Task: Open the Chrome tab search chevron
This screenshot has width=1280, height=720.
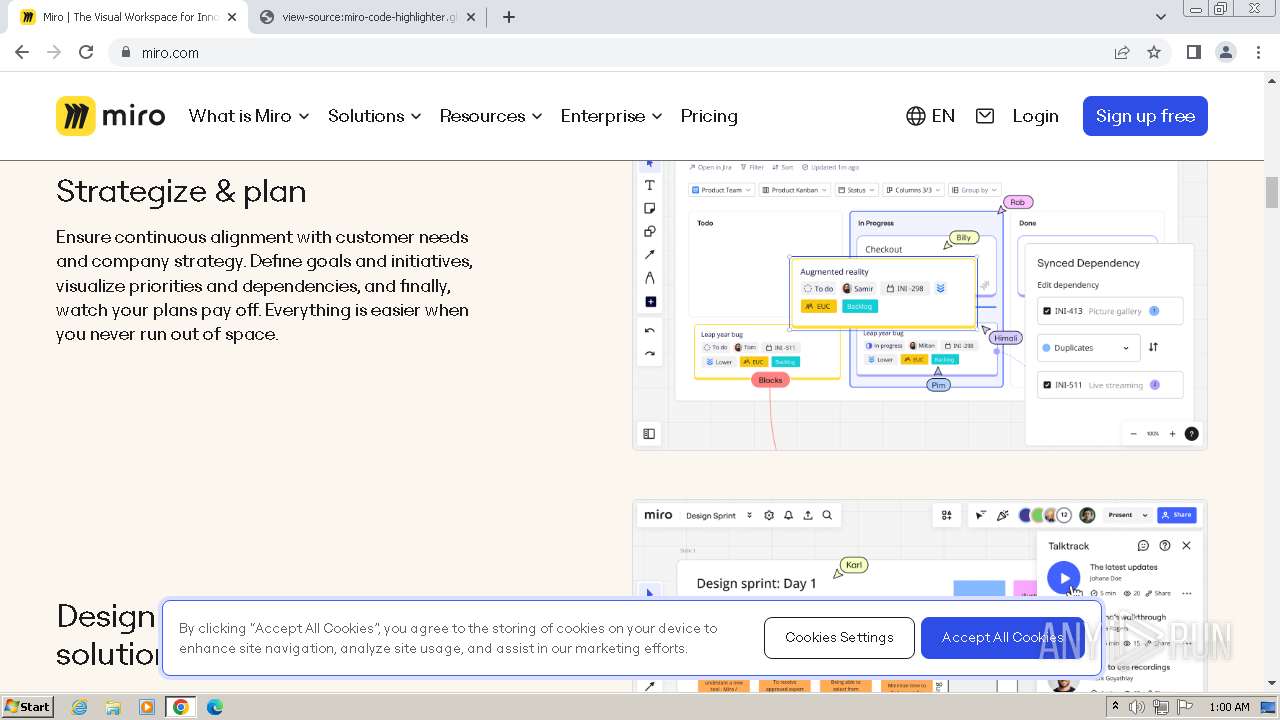Action: (1161, 17)
